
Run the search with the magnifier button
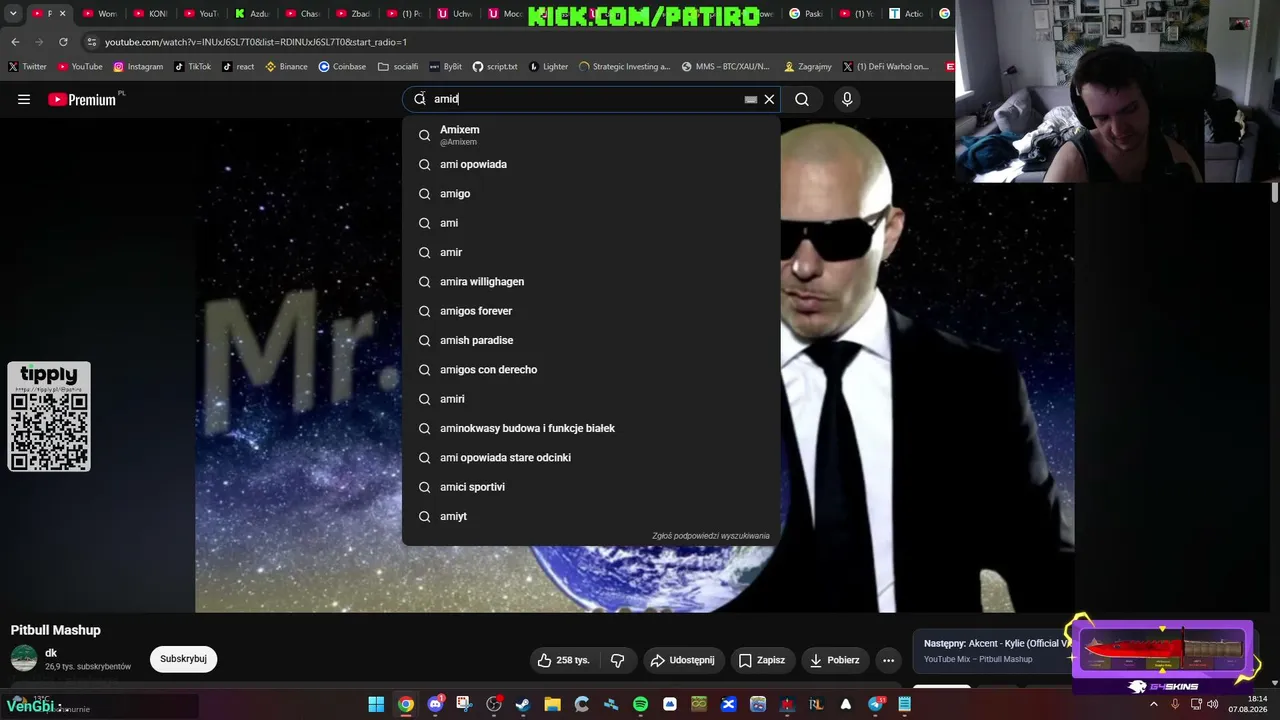(x=802, y=99)
